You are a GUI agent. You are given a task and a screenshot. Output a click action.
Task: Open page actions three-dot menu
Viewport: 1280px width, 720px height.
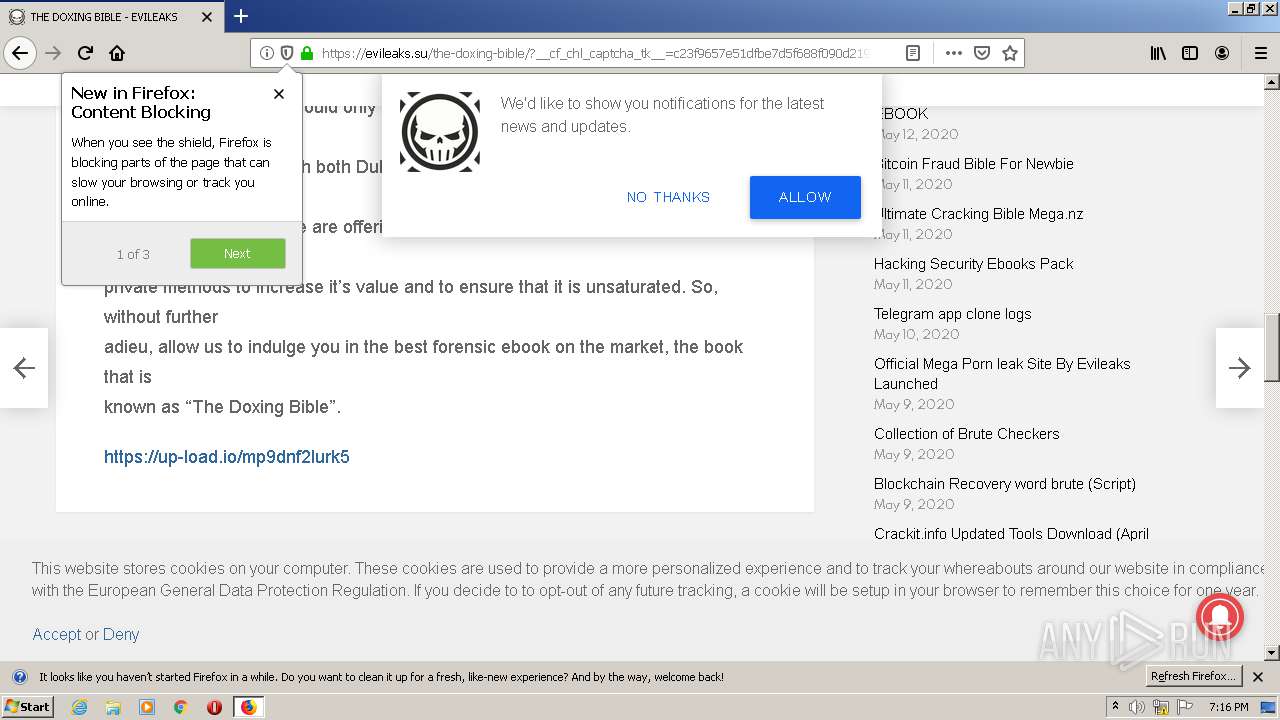click(953, 53)
